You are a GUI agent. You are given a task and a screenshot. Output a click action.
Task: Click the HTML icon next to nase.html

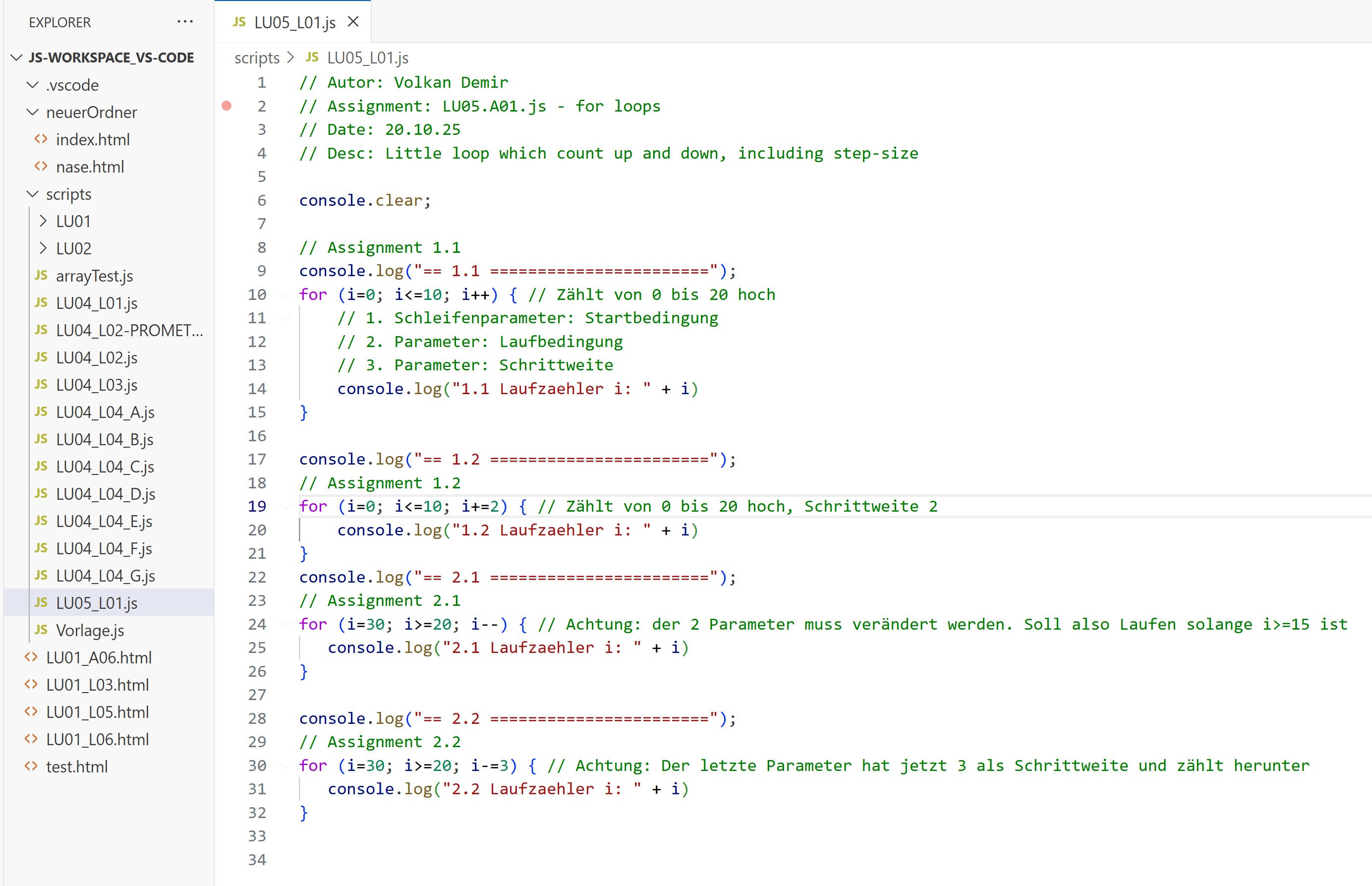click(41, 166)
